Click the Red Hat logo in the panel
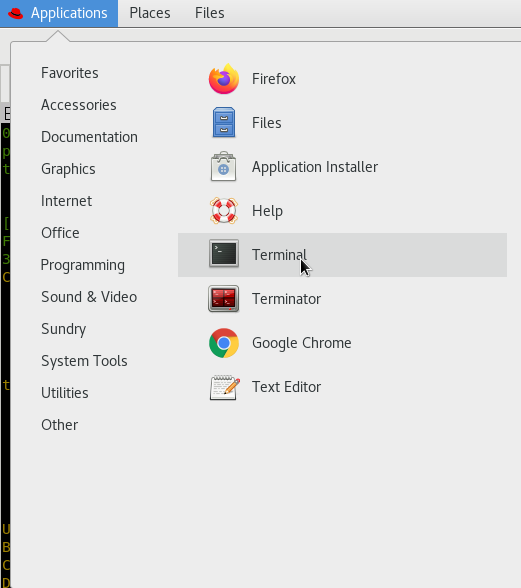Viewport: 521px width, 588px height. 15,14
